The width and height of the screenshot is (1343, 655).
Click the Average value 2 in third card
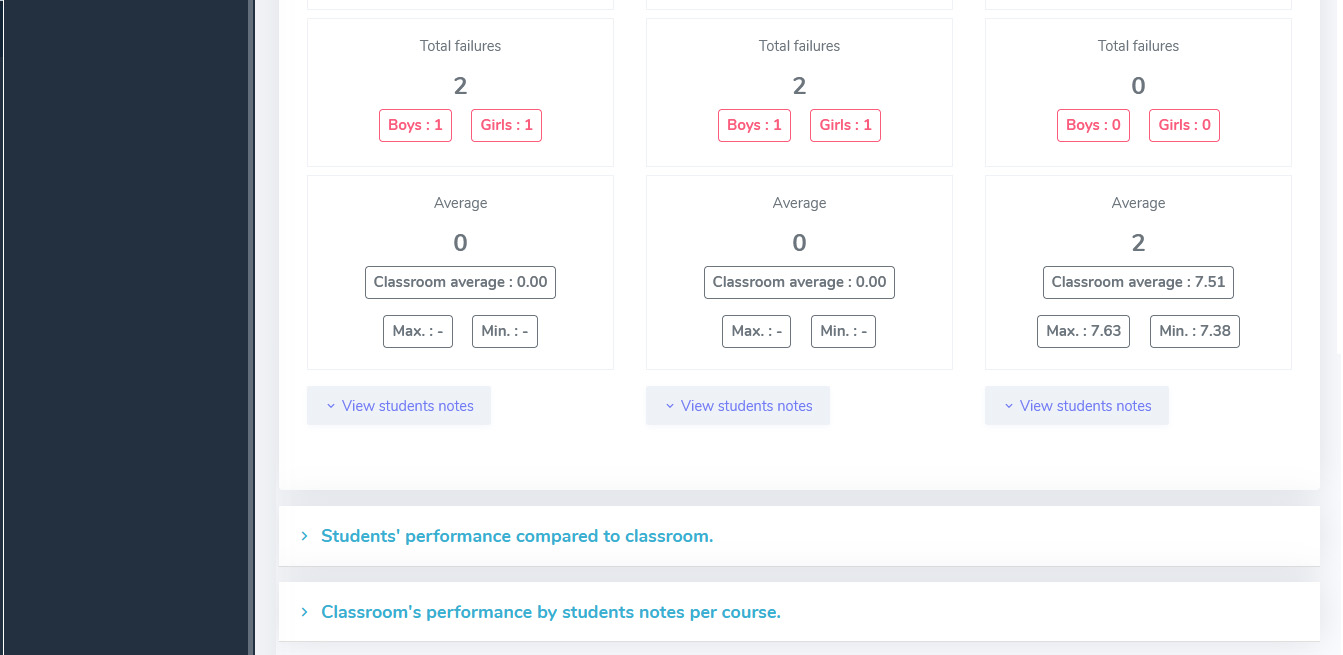1138,243
